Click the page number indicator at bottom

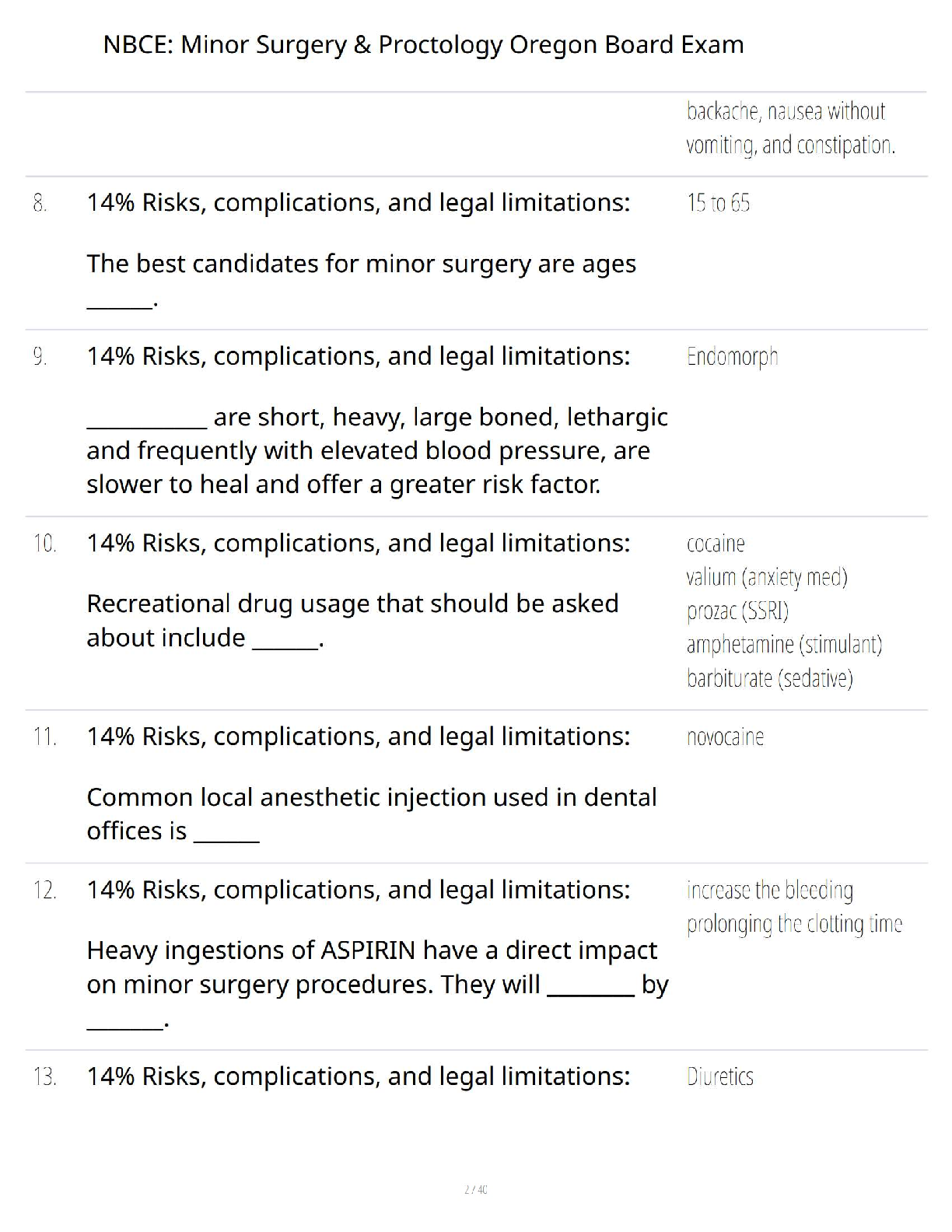coord(476,1189)
